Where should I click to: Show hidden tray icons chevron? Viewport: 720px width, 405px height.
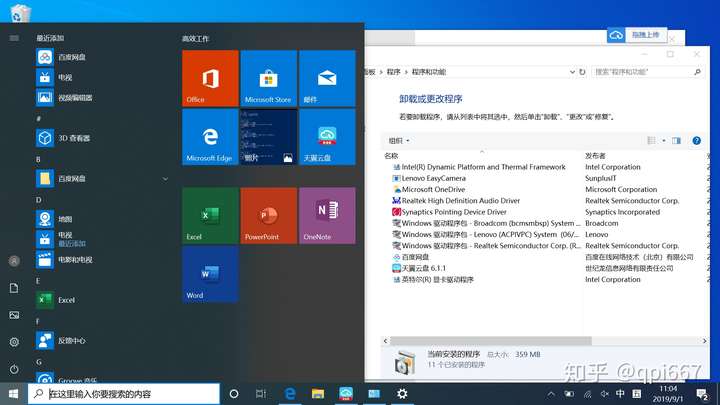(x=551, y=394)
